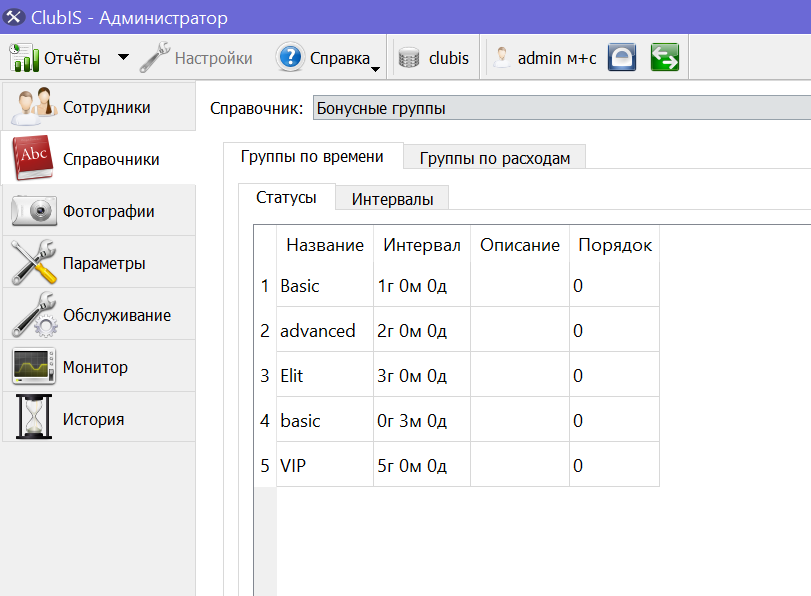Open the Фотографии camera section

(x=99, y=211)
